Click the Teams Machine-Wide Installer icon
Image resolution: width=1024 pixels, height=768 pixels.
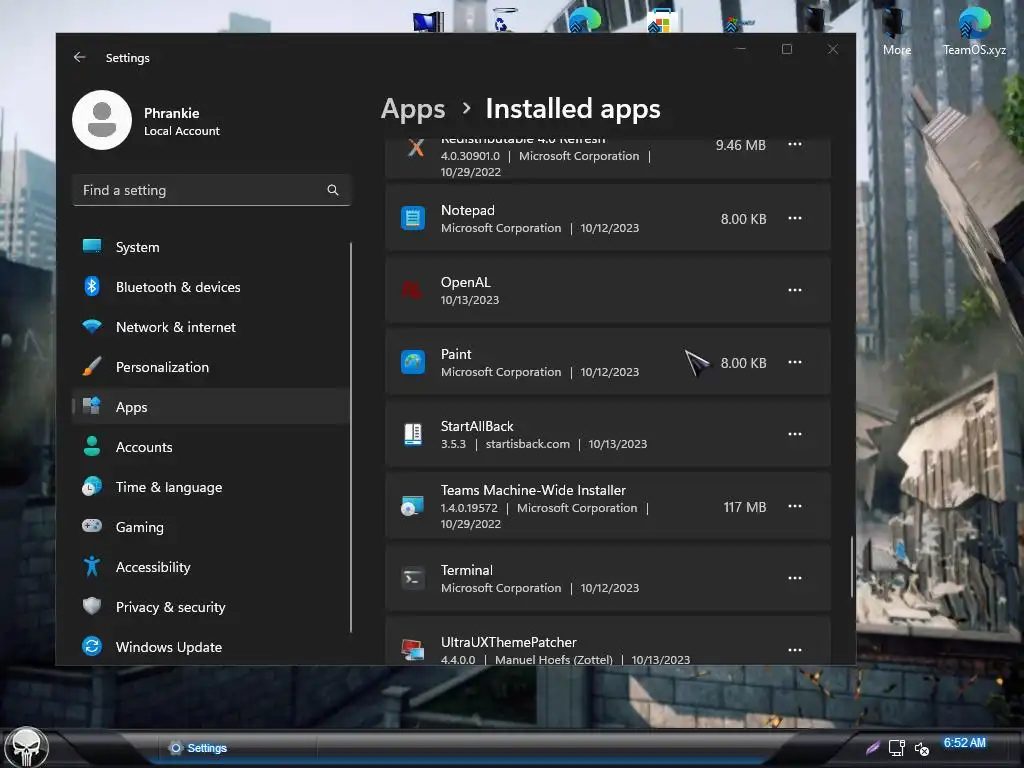pyautogui.click(x=413, y=506)
